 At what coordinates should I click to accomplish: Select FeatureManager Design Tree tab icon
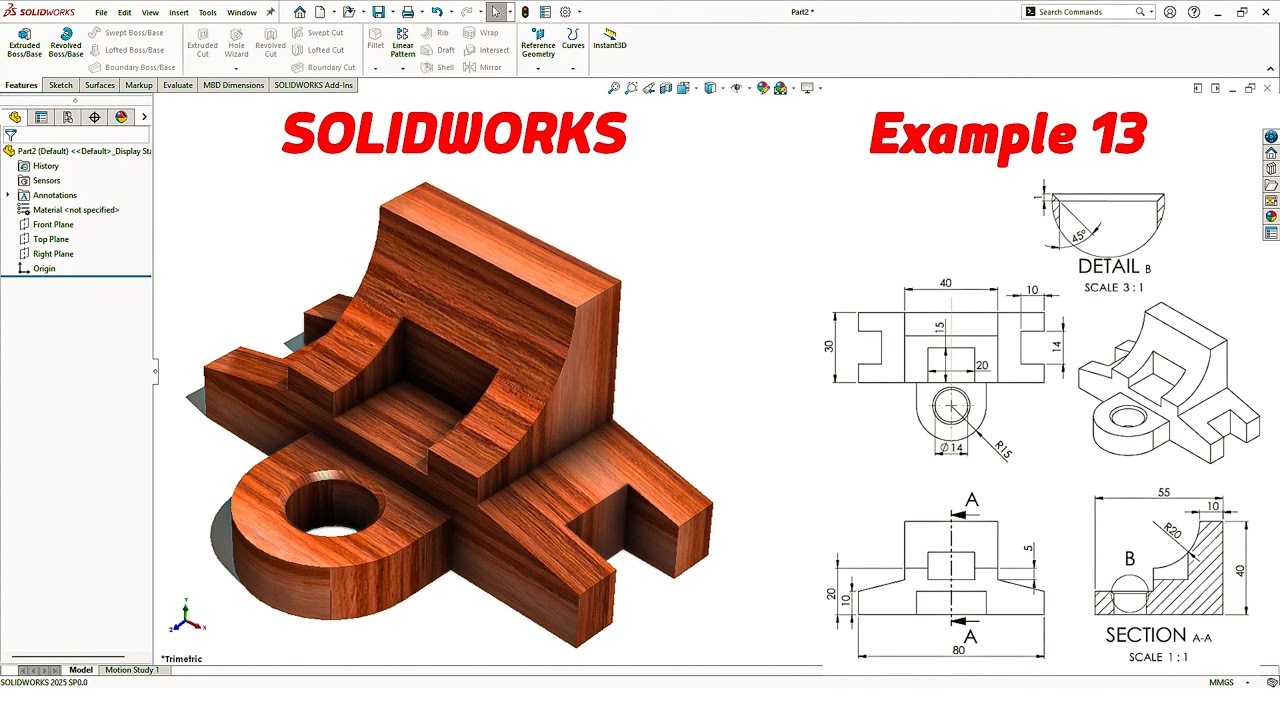tap(15, 117)
